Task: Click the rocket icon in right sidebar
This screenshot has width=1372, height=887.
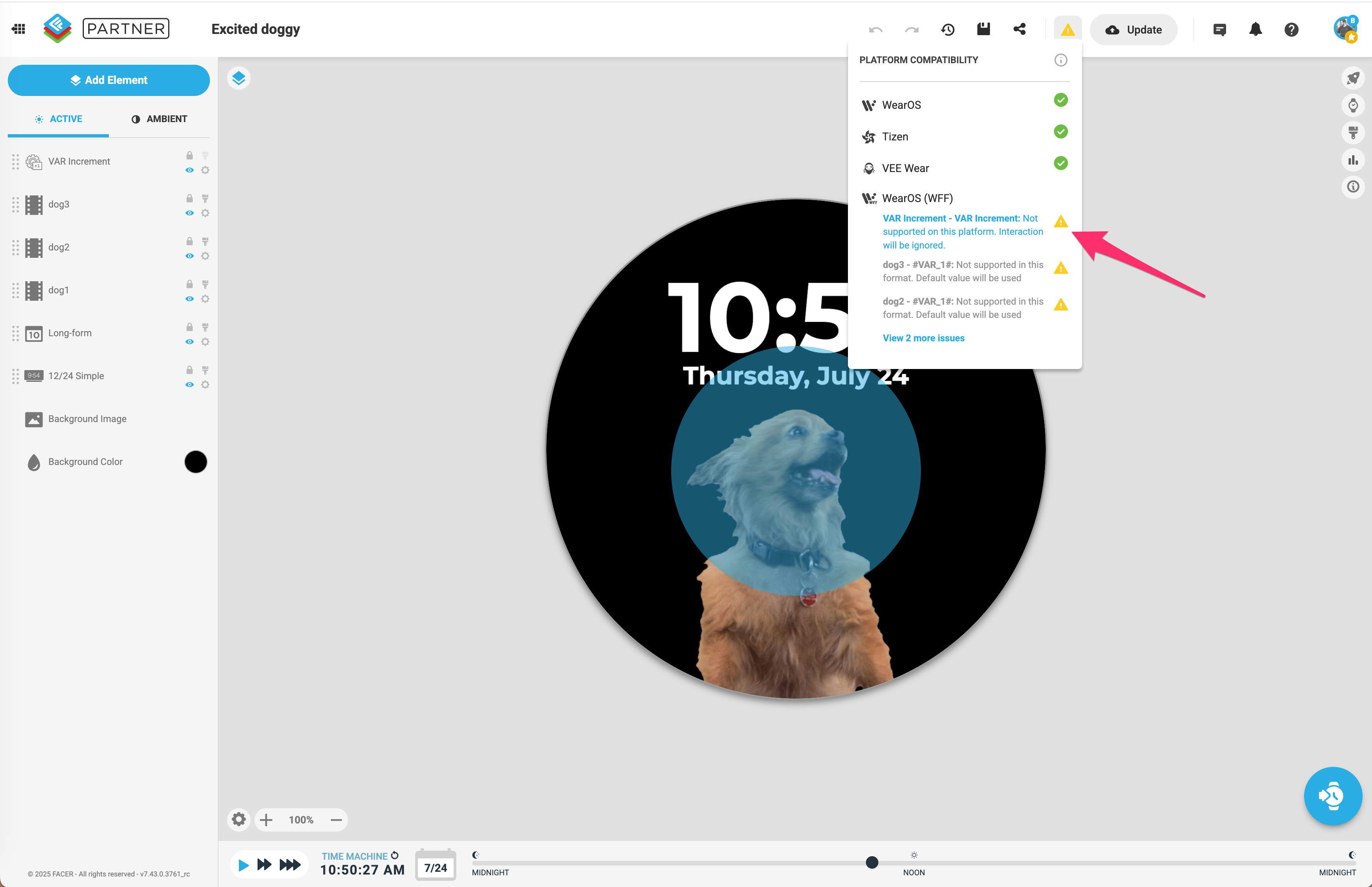Action: (1353, 78)
